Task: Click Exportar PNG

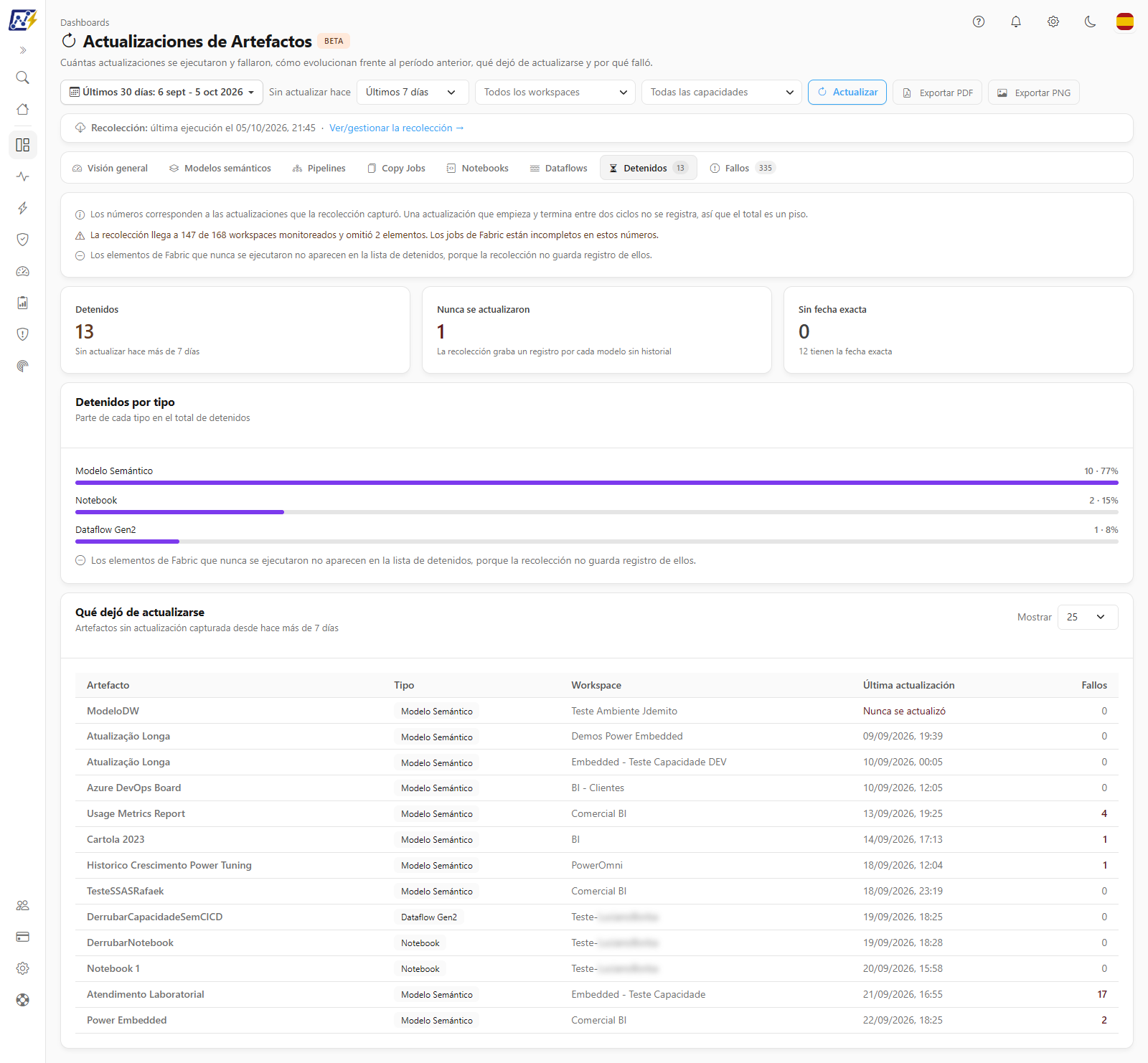Action: [x=1034, y=93]
